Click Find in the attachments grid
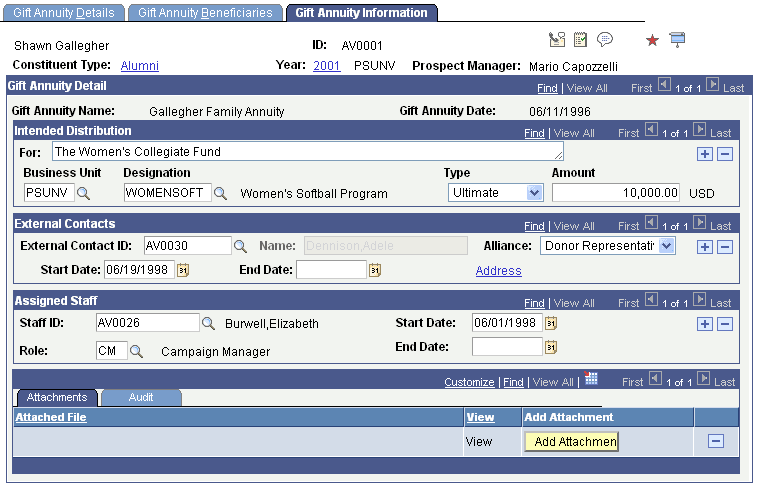This screenshot has height=487, width=757. [513, 382]
